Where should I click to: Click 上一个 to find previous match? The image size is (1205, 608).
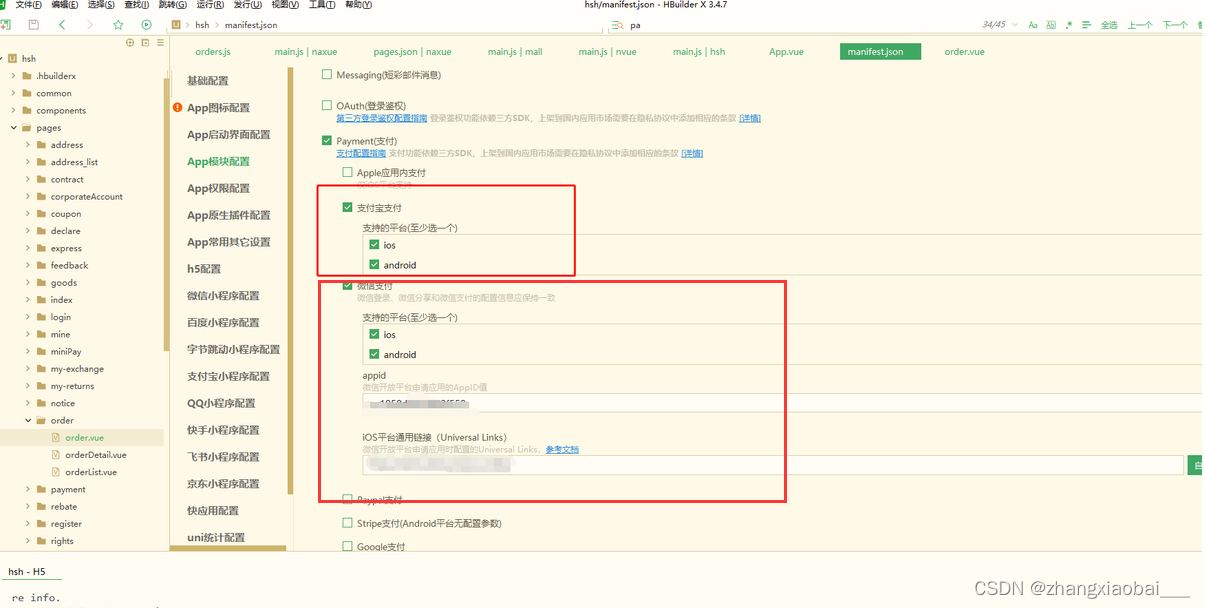click(x=1140, y=25)
